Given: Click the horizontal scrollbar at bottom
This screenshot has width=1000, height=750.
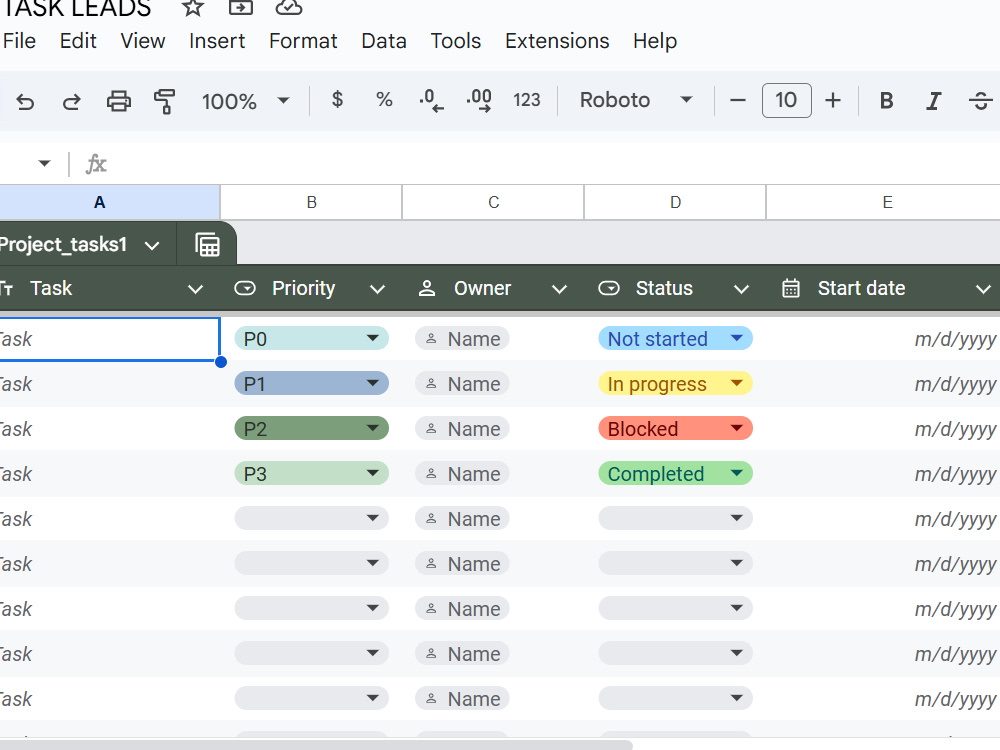Looking at the screenshot, I should click(x=316, y=745).
